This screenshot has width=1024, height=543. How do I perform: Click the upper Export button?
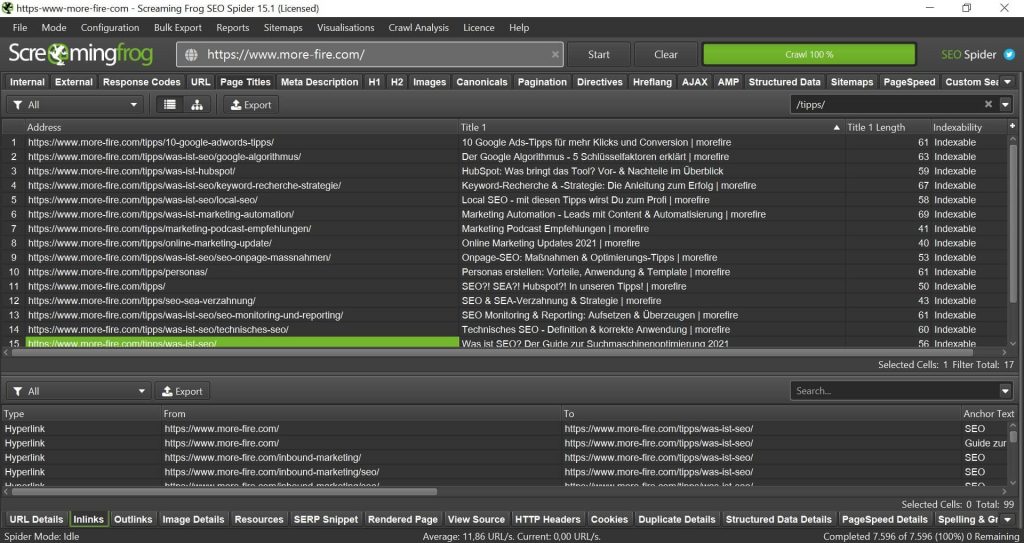[251, 105]
